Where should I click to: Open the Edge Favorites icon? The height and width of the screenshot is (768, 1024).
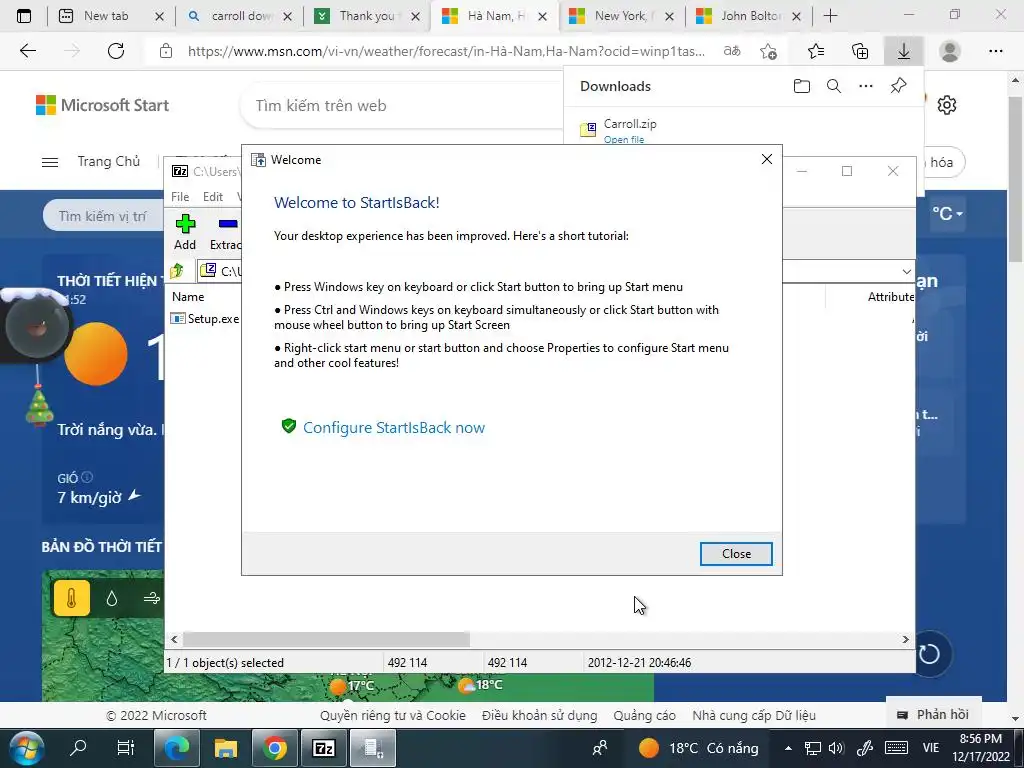tap(816, 51)
